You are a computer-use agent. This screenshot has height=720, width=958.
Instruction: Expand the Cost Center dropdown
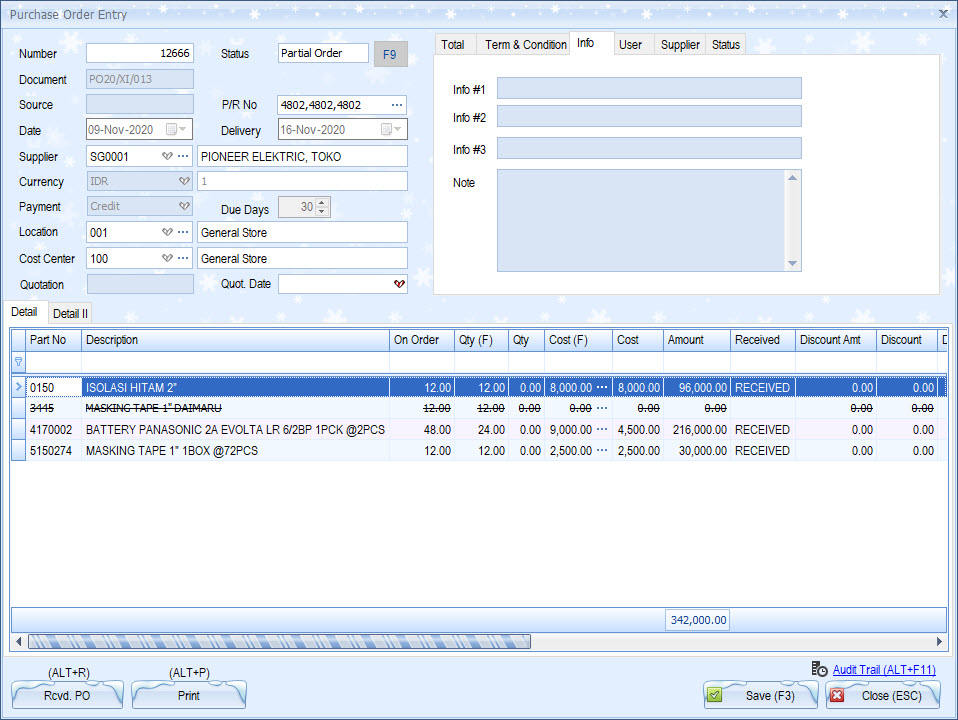[x=167, y=258]
